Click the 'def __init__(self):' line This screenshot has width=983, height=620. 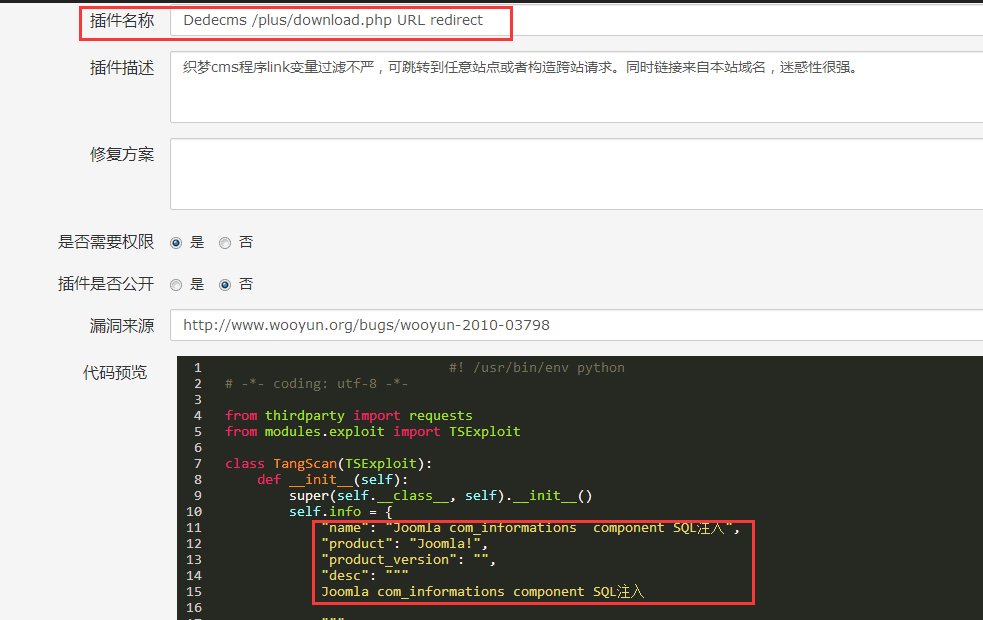pyautogui.click(x=332, y=480)
